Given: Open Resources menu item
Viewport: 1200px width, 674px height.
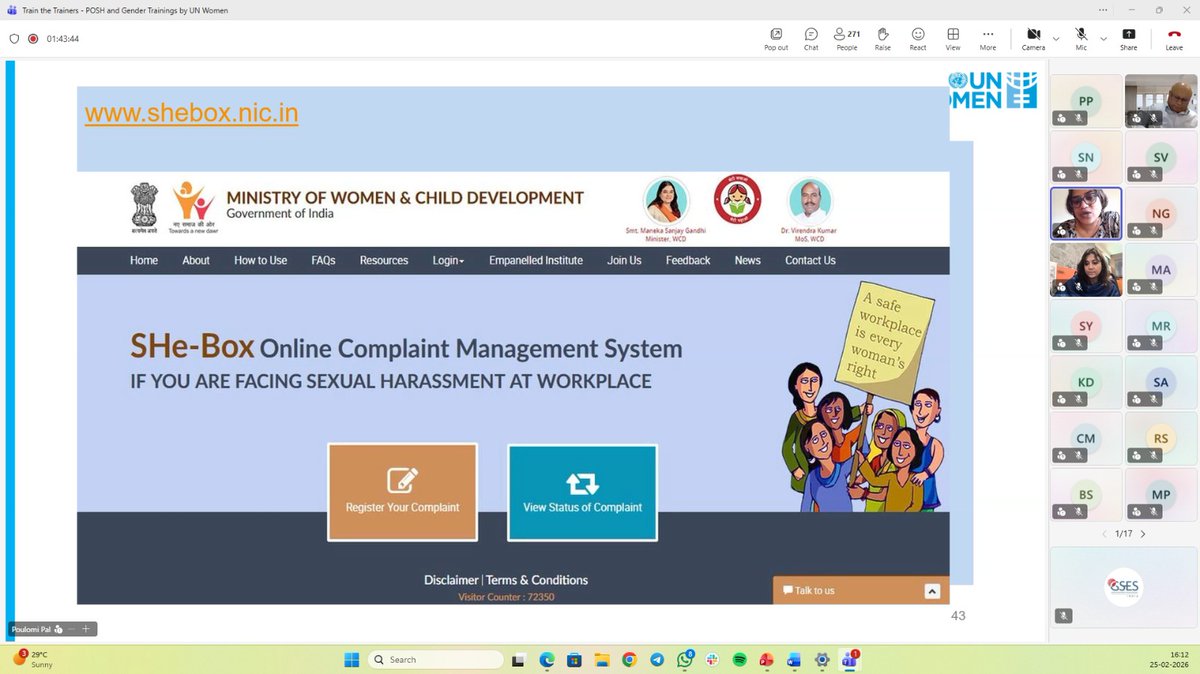Looking at the screenshot, I should point(384,260).
